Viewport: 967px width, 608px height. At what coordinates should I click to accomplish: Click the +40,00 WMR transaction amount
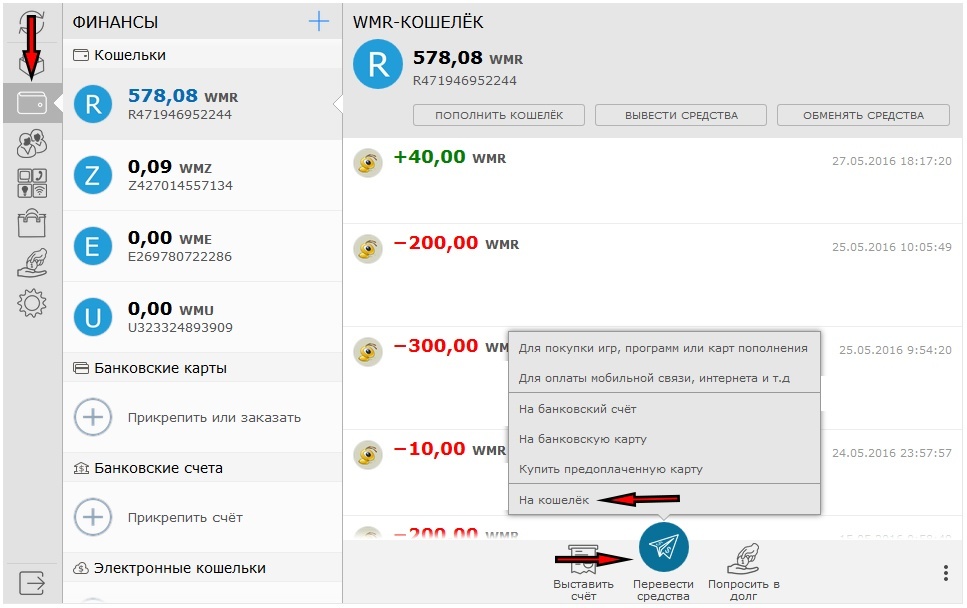450,157
